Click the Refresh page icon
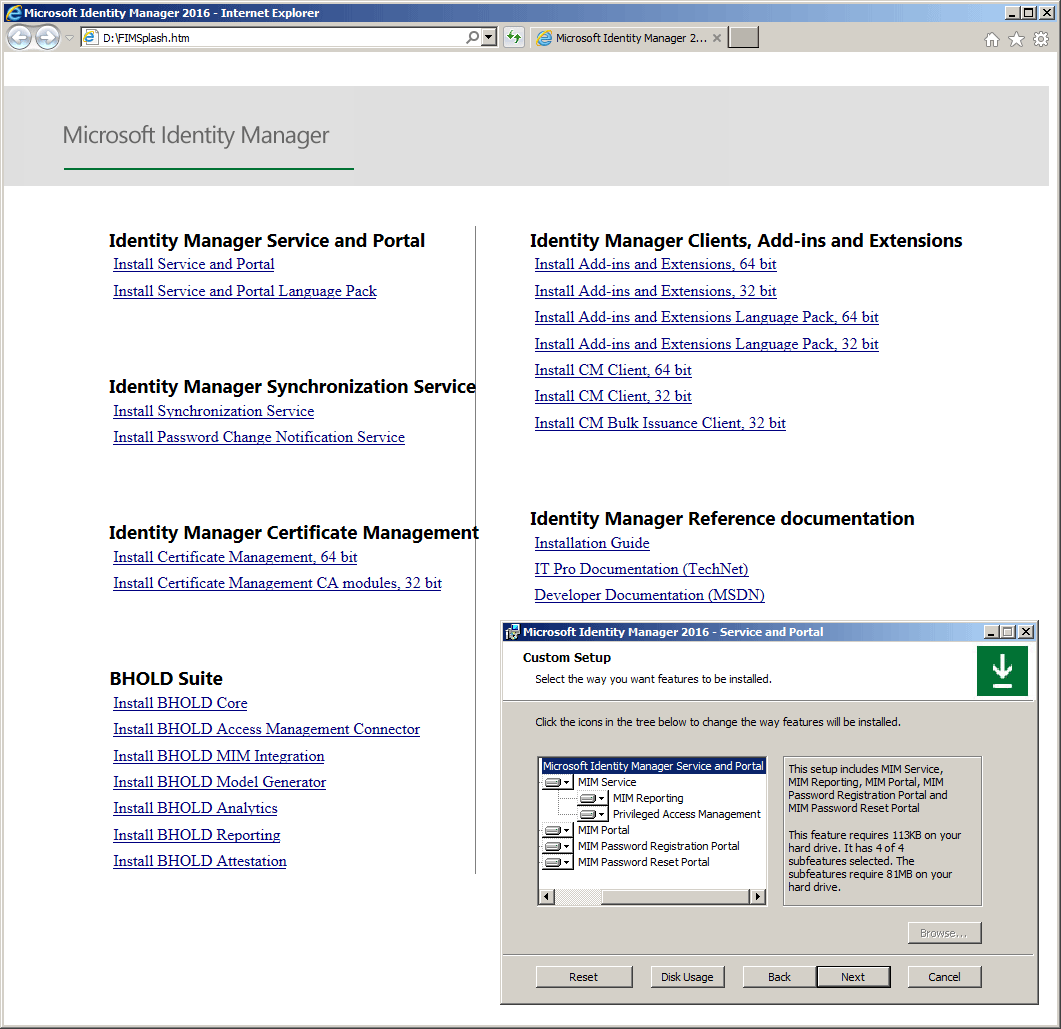Viewport: 1061px width, 1029px height. [514, 38]
